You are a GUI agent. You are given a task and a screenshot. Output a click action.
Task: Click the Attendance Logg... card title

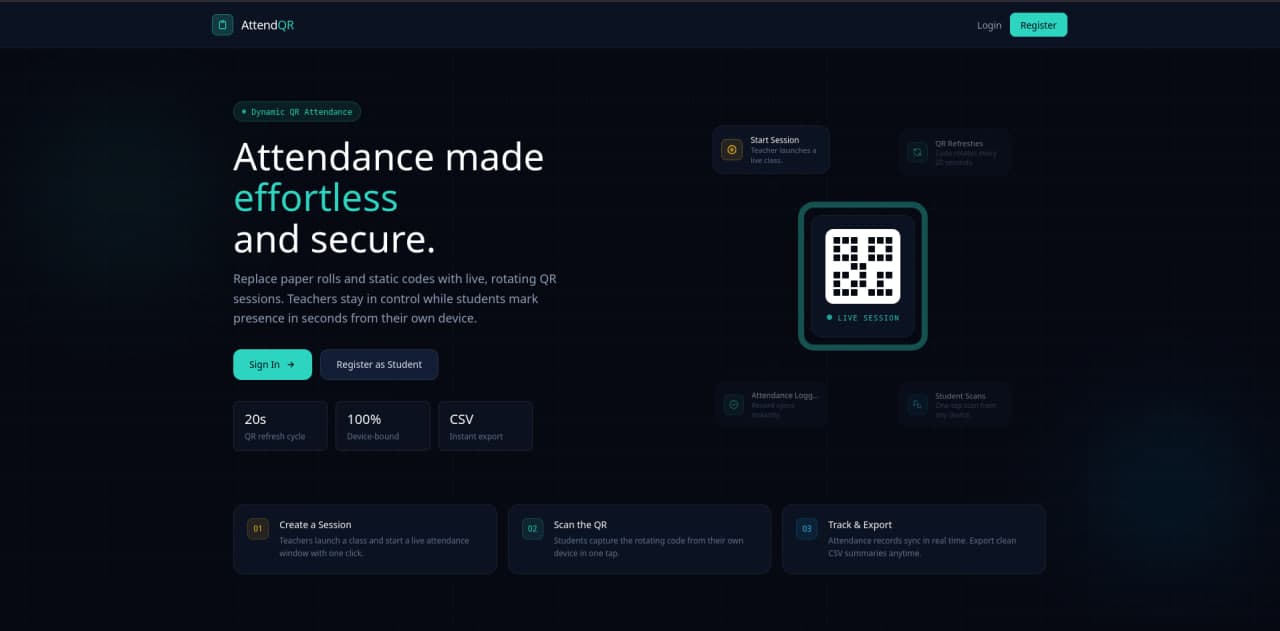point(785,395)
